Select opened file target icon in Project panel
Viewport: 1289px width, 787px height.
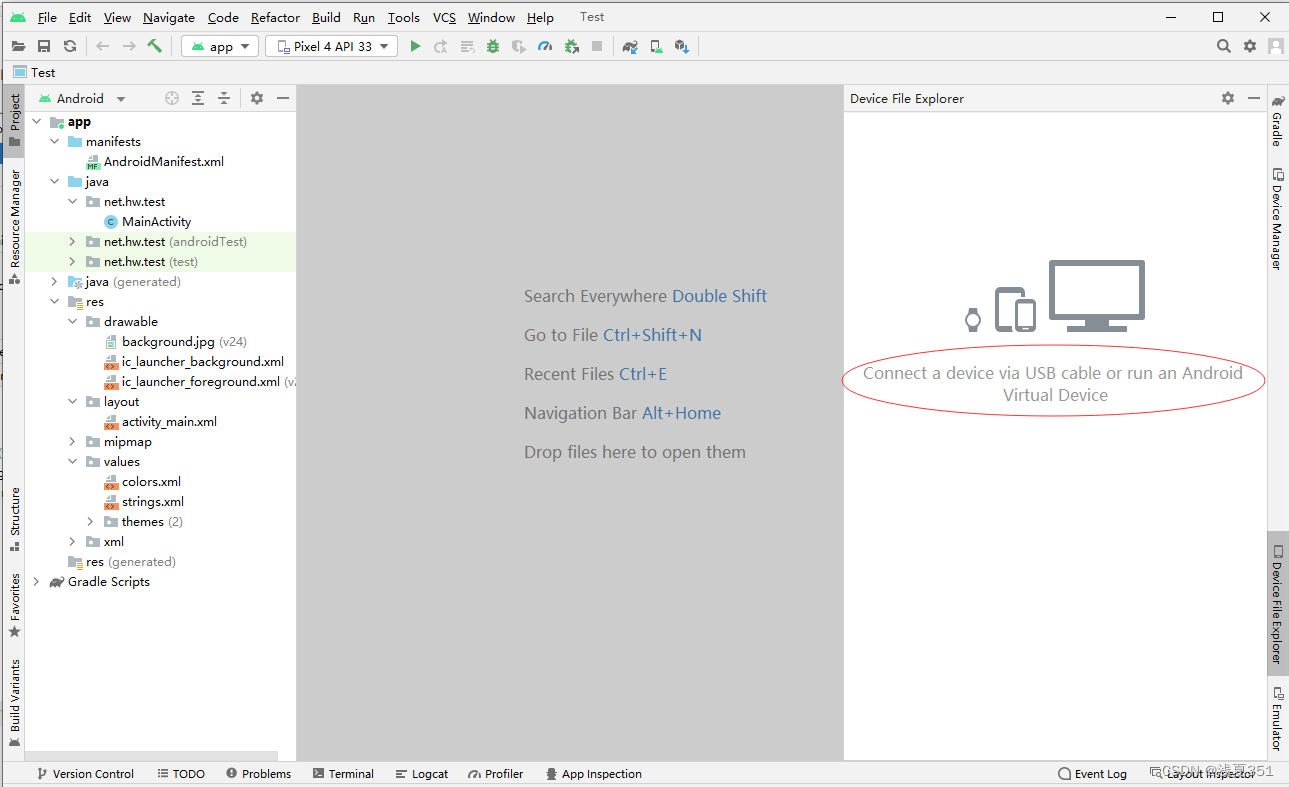click(172, 98)
